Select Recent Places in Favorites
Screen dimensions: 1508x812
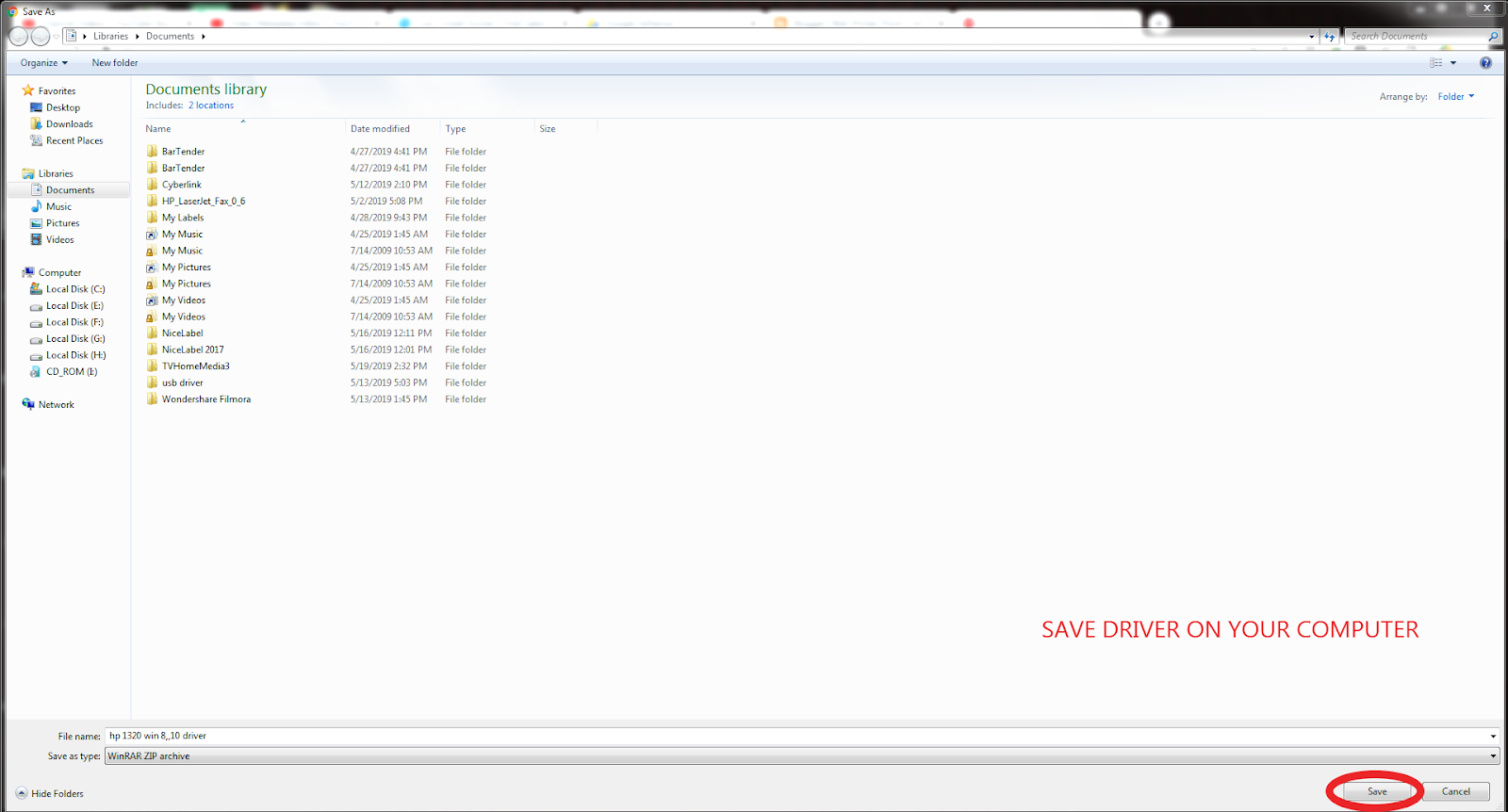pyautogui.click(x=74, y=140)
